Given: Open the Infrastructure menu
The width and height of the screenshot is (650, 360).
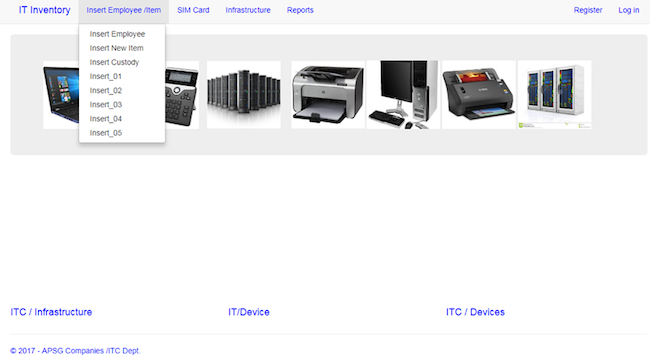Looking at the screenshot, I should pyautogui.click(x=248, y=10).
